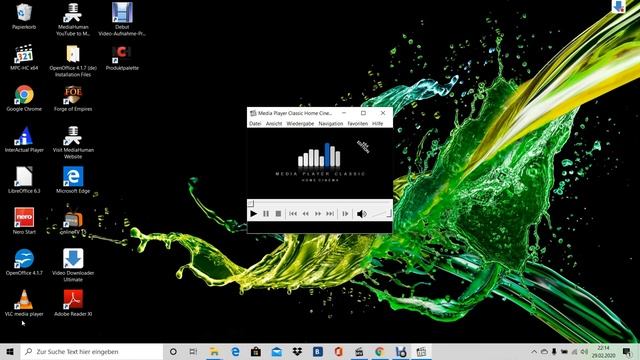This screenshot has width=640, height=360.
Task: Open Cortana from the taskbar circle icon
Action: tap(173, 351)
